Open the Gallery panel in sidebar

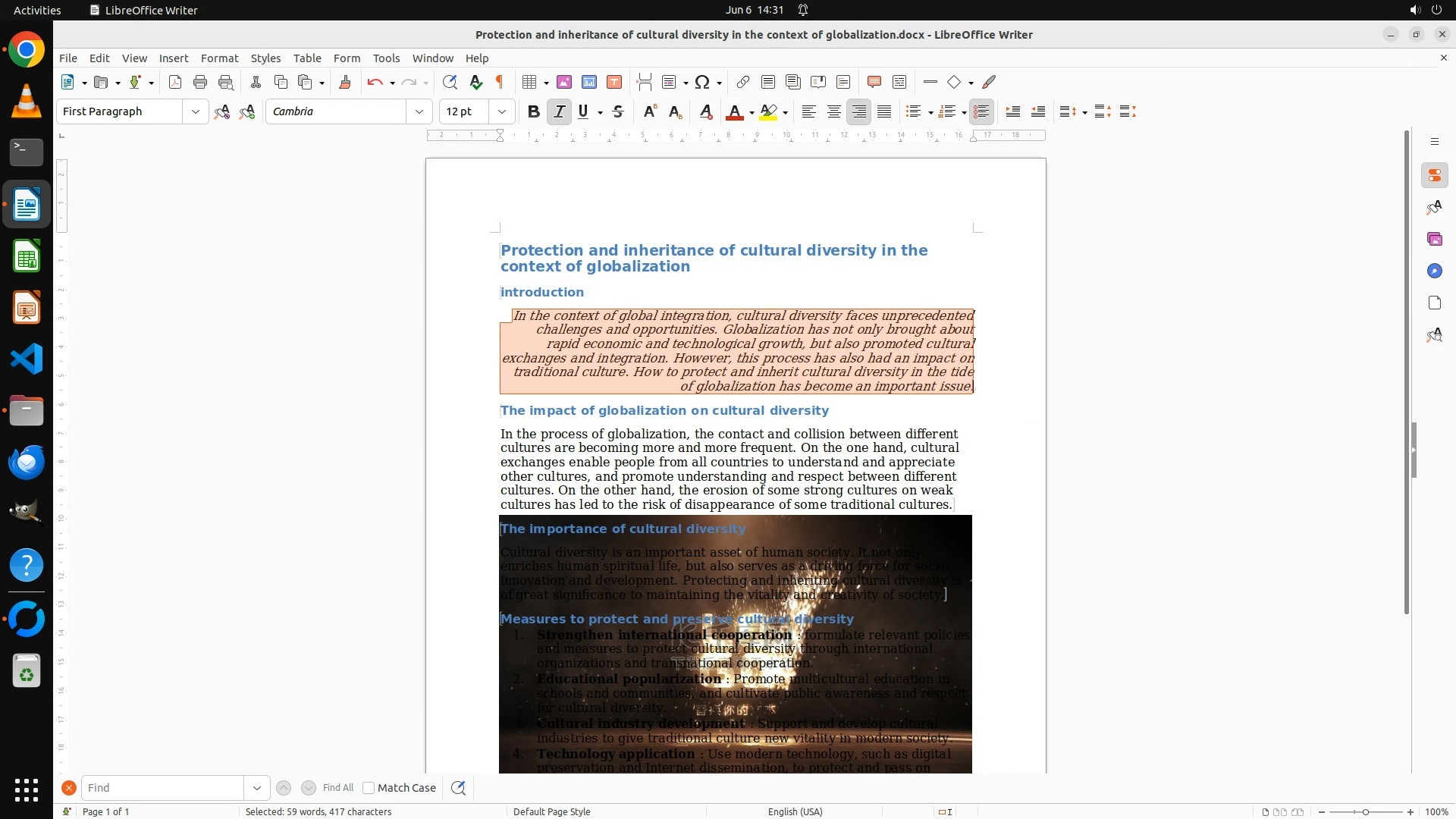(1434, 240)
